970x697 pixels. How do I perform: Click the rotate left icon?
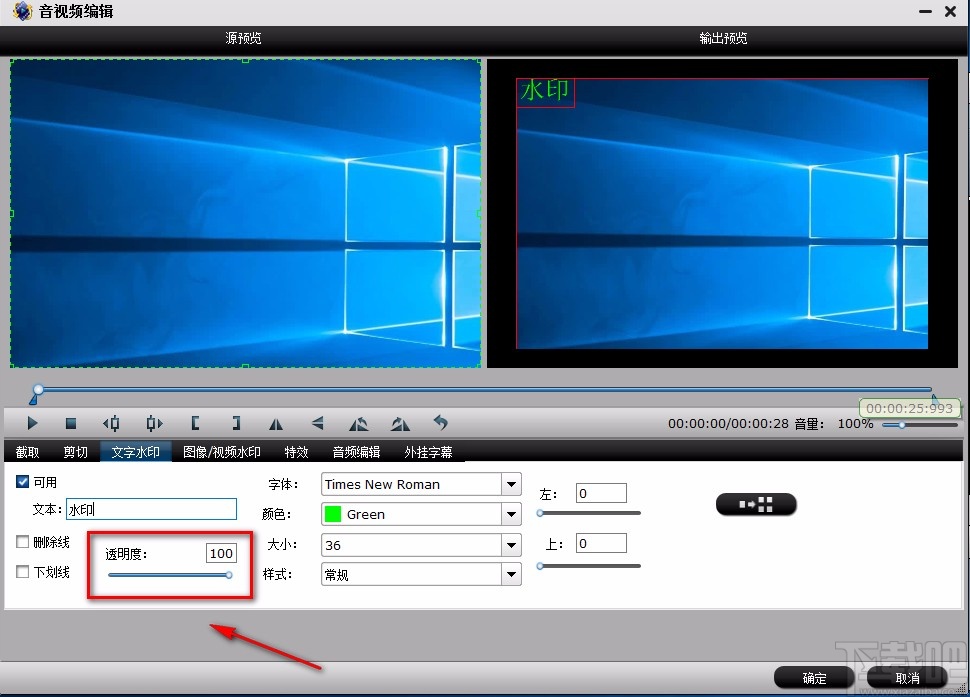[359, 424]
